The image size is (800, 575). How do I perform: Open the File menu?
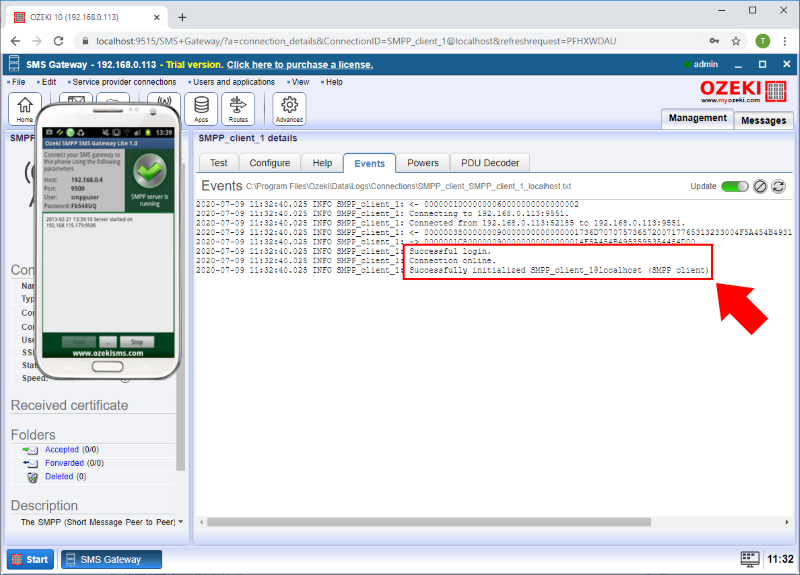pyautogui.click(x=16, y=82)
